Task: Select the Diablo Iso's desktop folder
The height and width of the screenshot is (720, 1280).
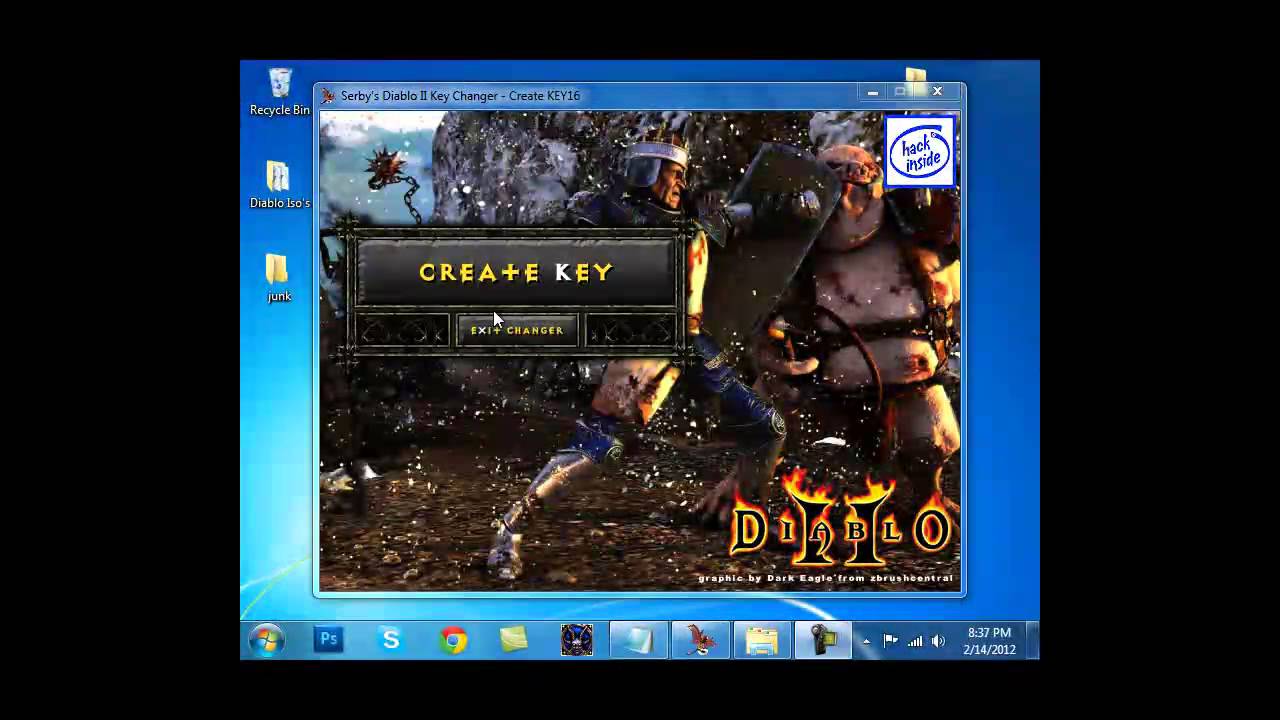Action: (x=279, y=185)
